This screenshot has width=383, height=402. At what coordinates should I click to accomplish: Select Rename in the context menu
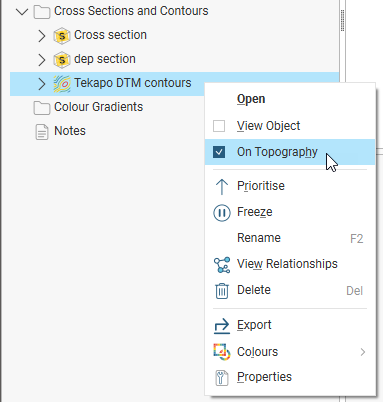coord(259,238)
